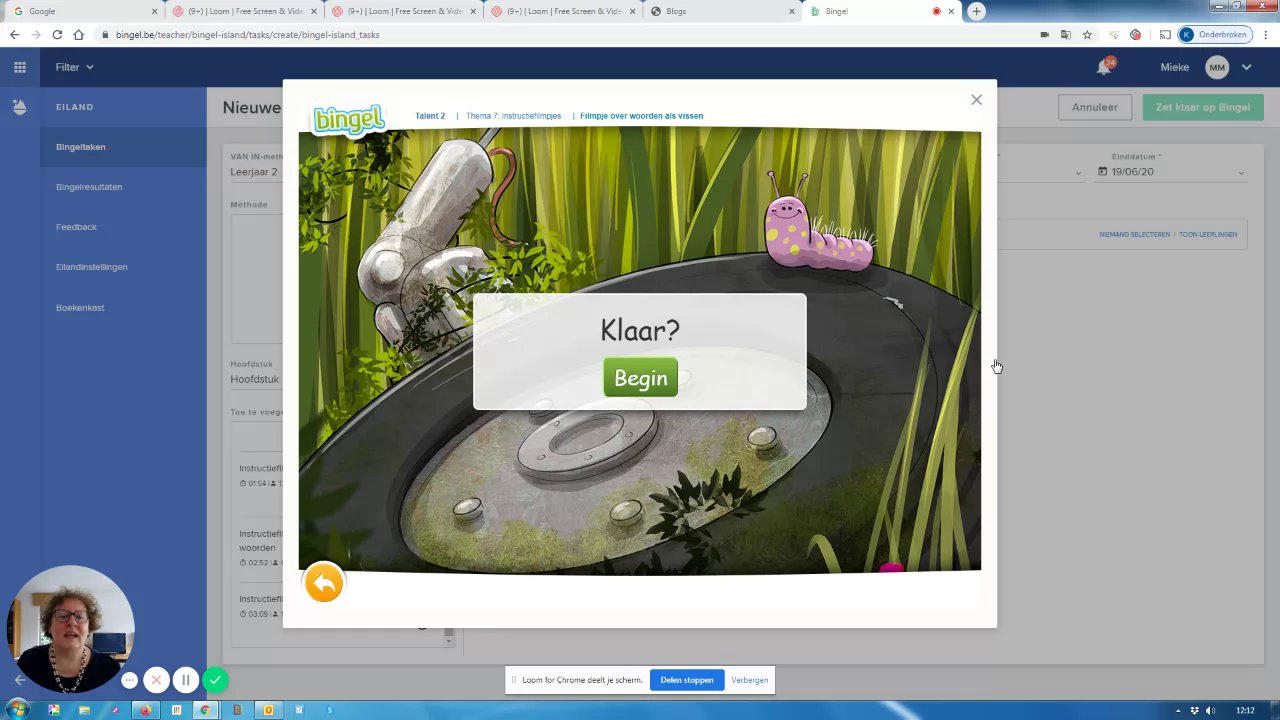
Task: Click the Chrome taskbar icon
Action: coord(206,710)
